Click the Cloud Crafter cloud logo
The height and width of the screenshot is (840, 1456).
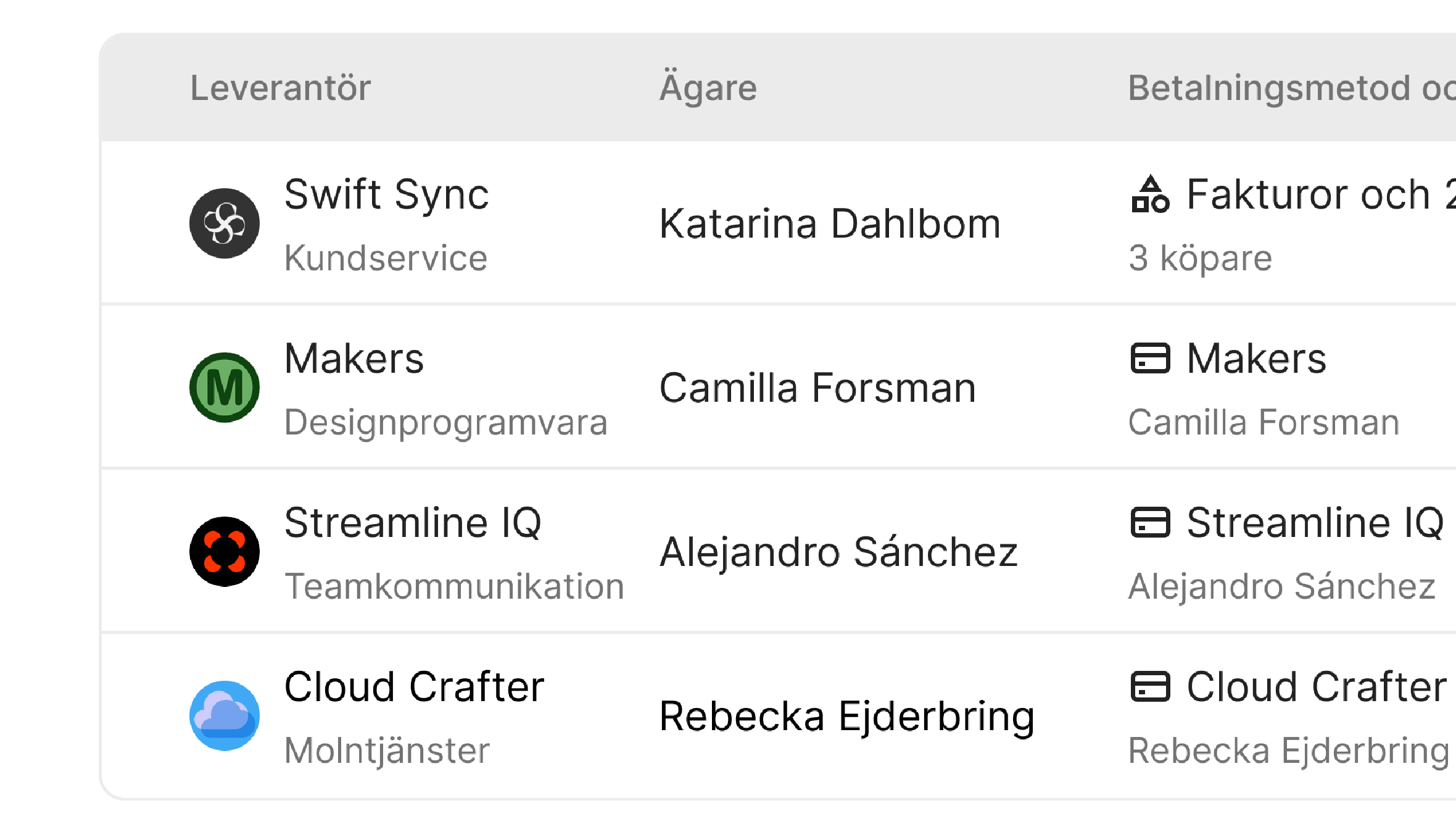point(225,716)
